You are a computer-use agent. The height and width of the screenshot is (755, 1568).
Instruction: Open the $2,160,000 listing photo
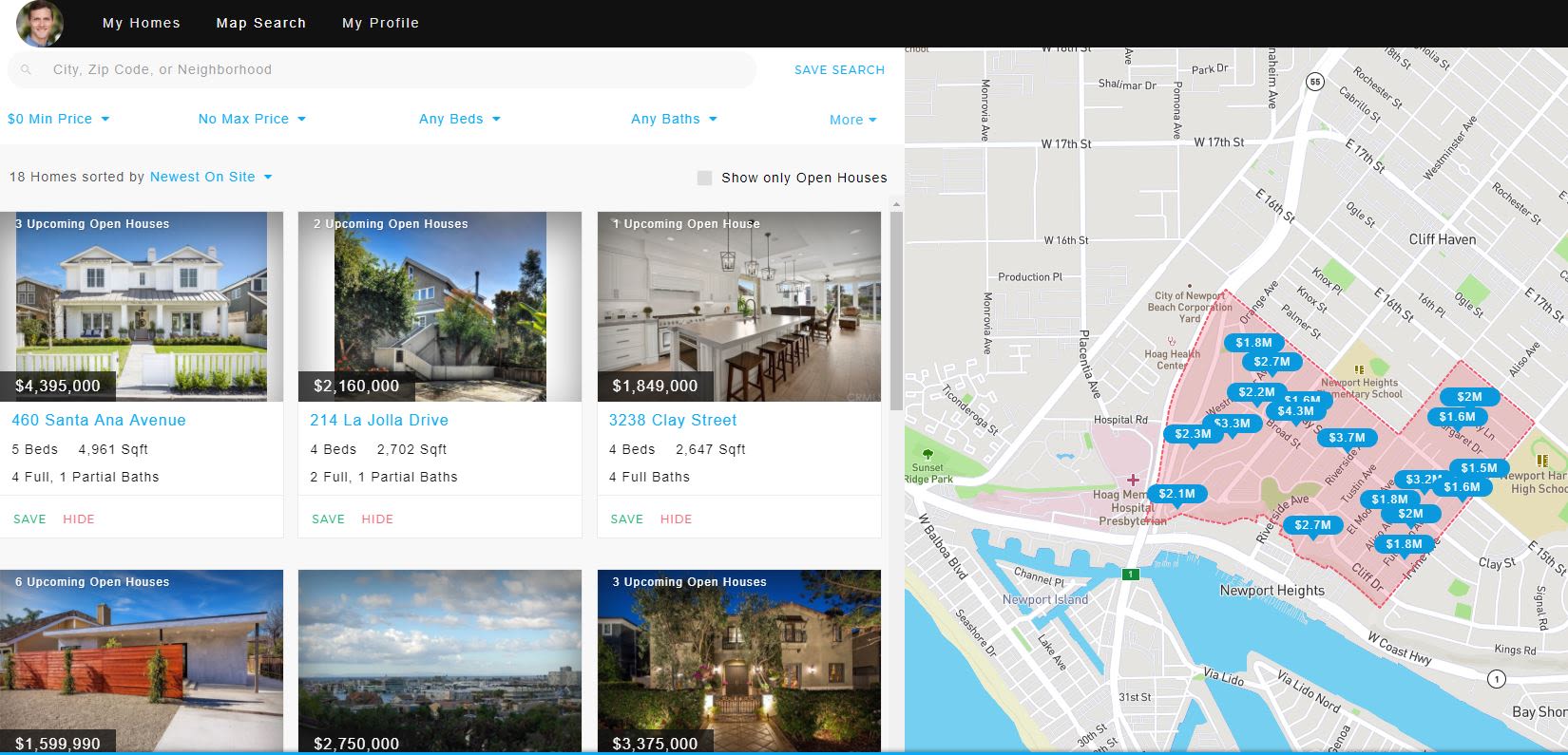pyautogui.click(x=440, y=306)
